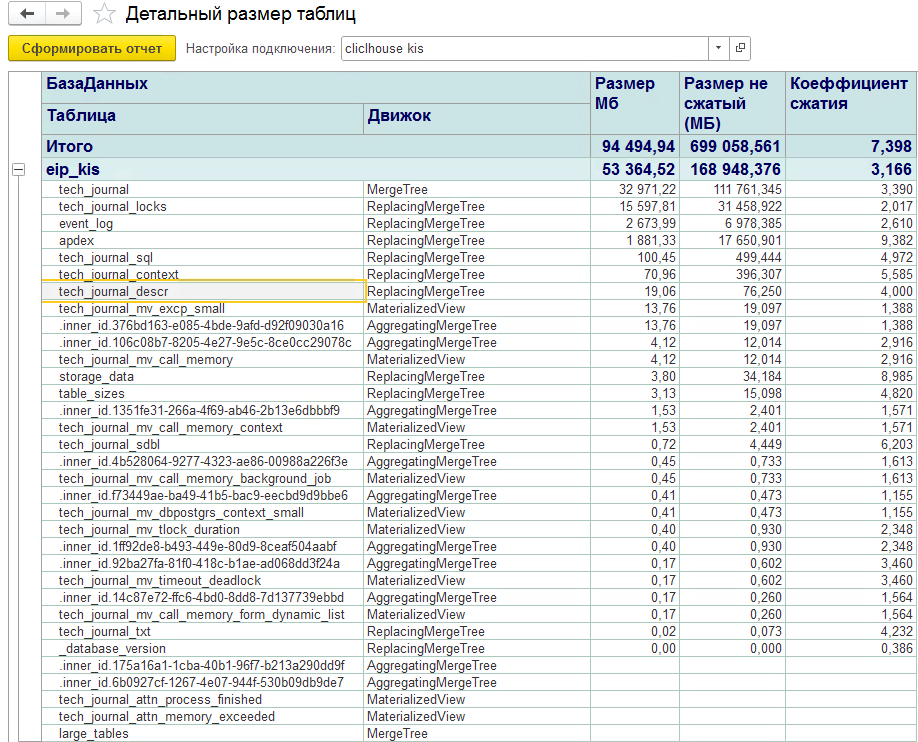Add report to favorites with star icon

click(x=102, y=14)
